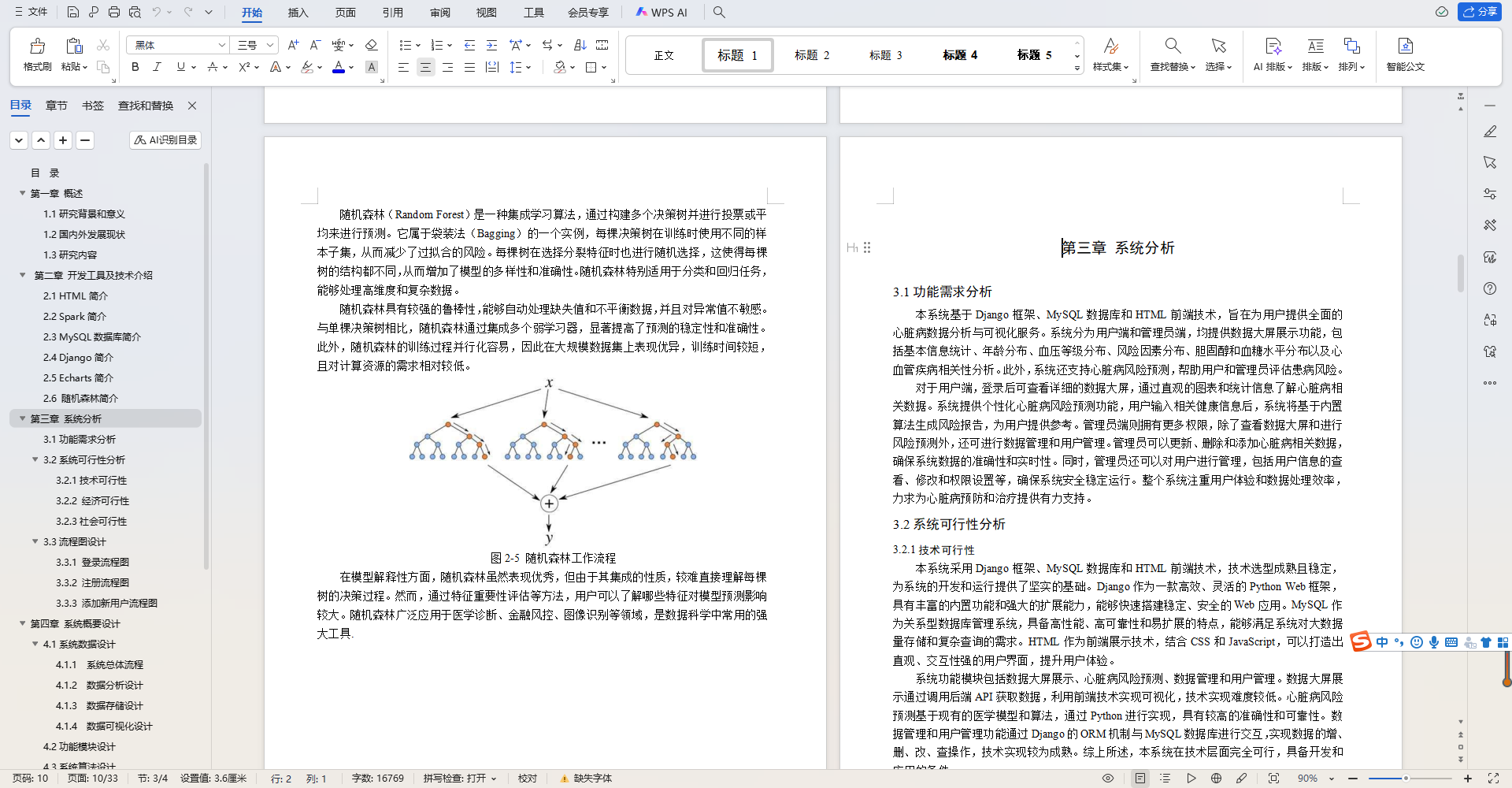
Task: Toggle underline formatting
Action: pyautogui.click(x=181, y=67)
